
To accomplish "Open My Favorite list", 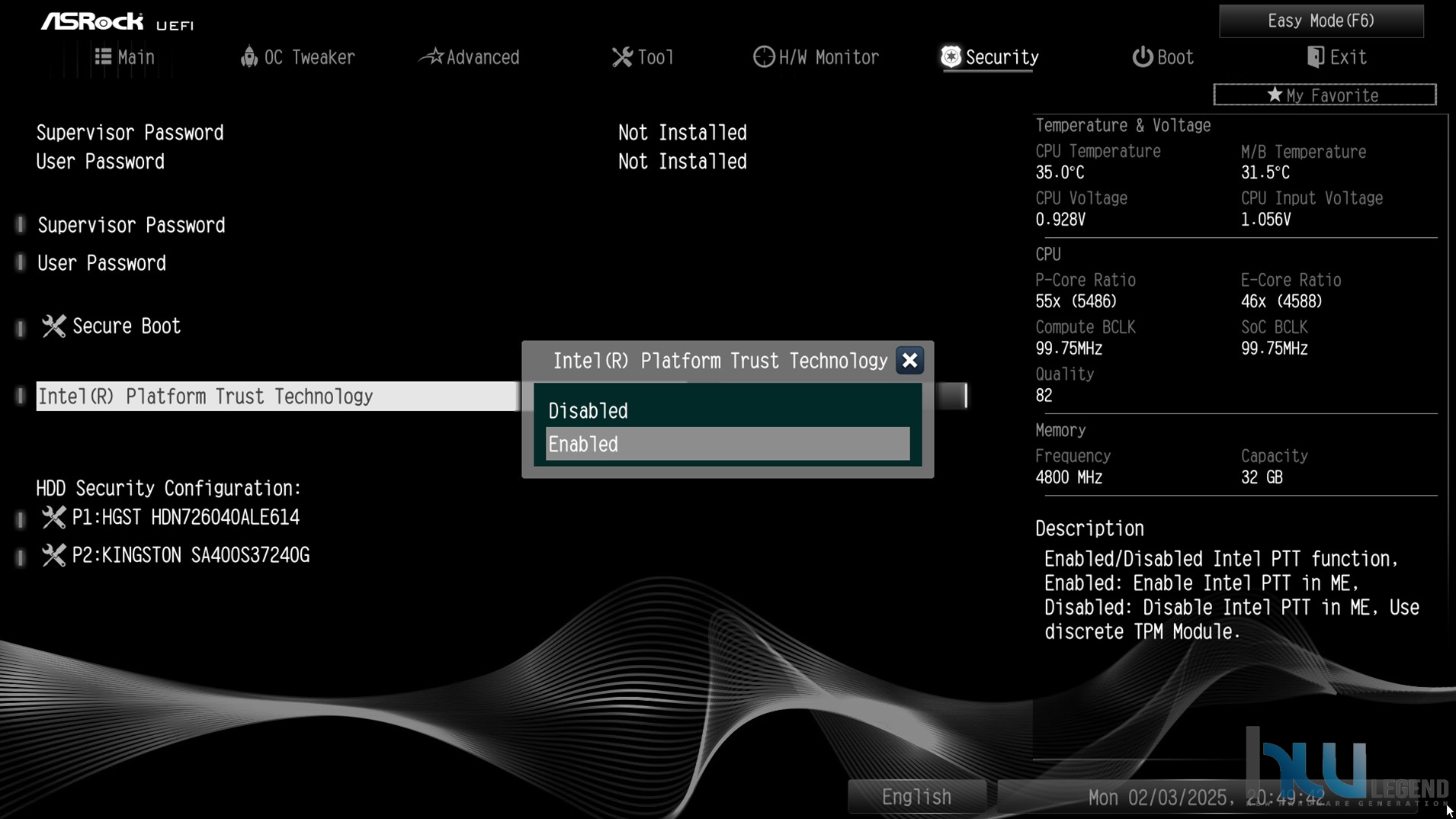I will pyautogui.click(x=1325, y=95).
